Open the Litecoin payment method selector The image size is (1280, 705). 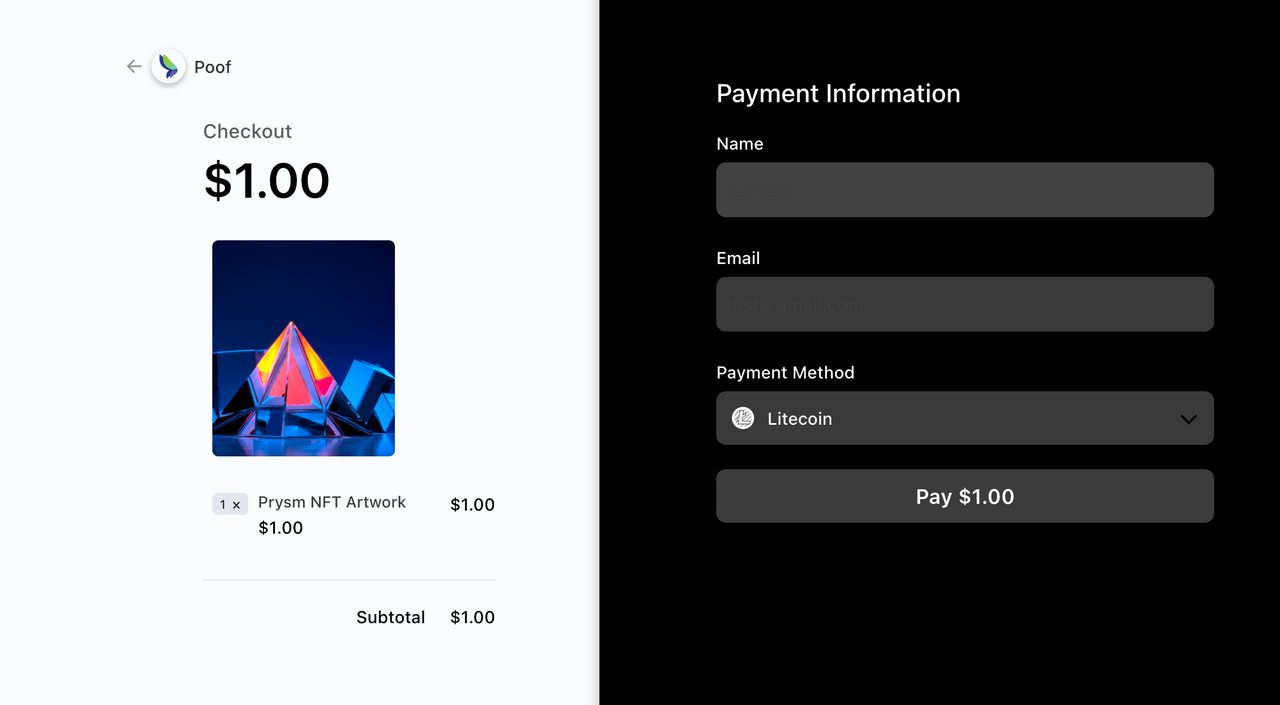click(964, 418)
